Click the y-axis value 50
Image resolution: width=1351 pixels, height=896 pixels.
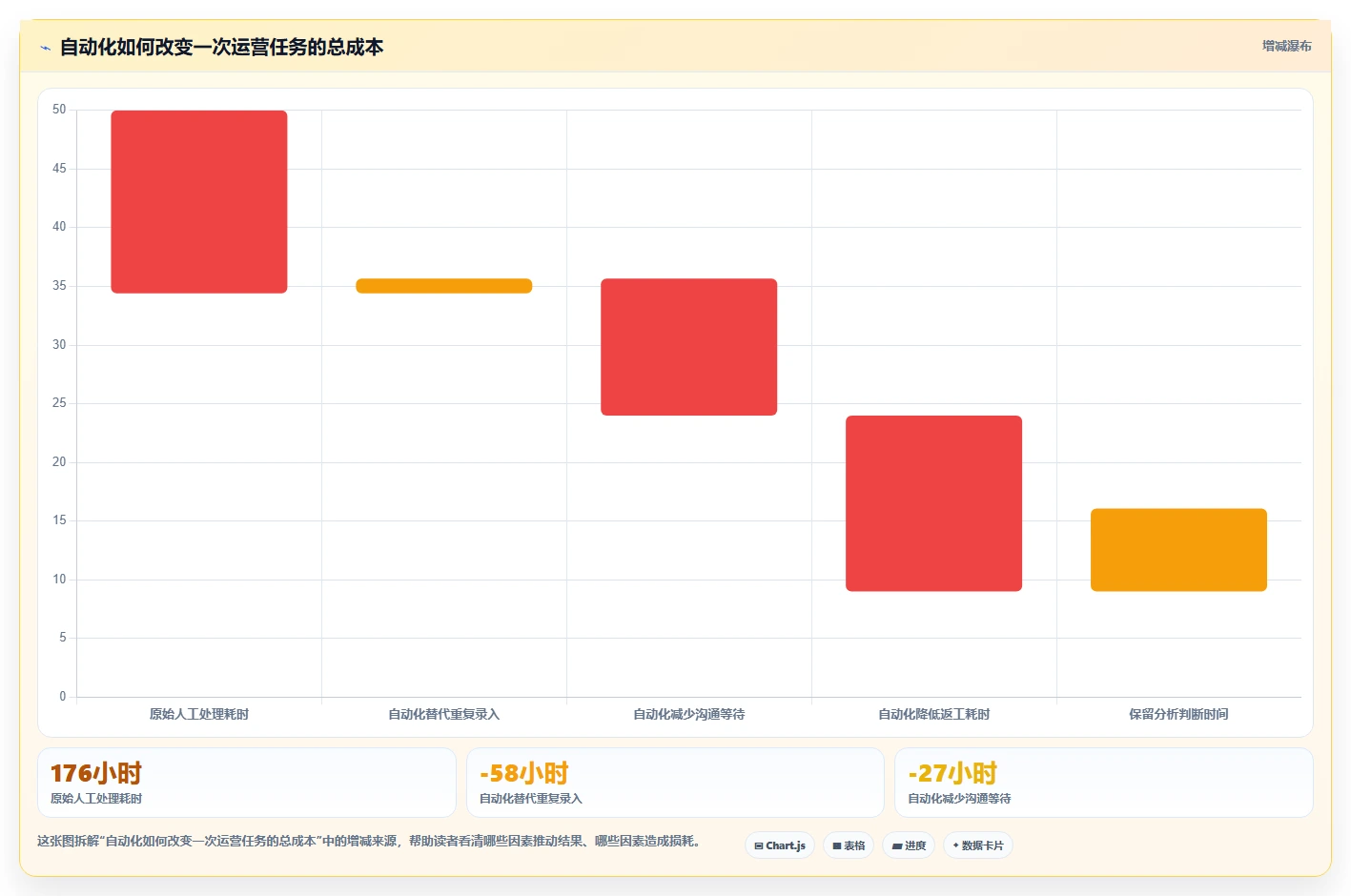tap(59, 110)
